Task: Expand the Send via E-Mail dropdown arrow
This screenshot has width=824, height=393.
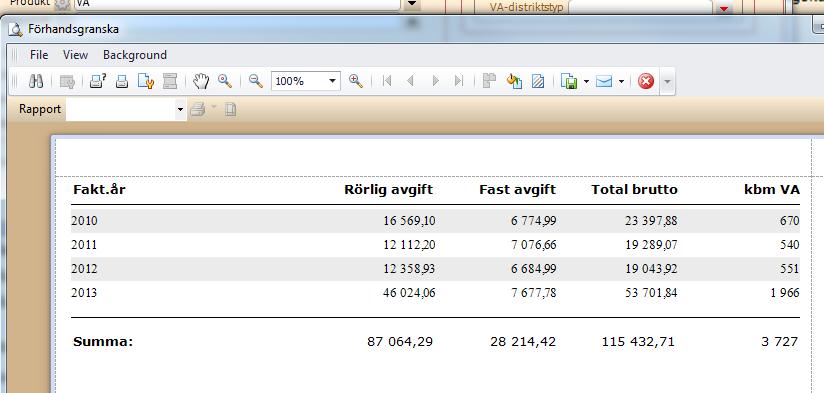Action: pyautogui.click(x=621, y=81)
